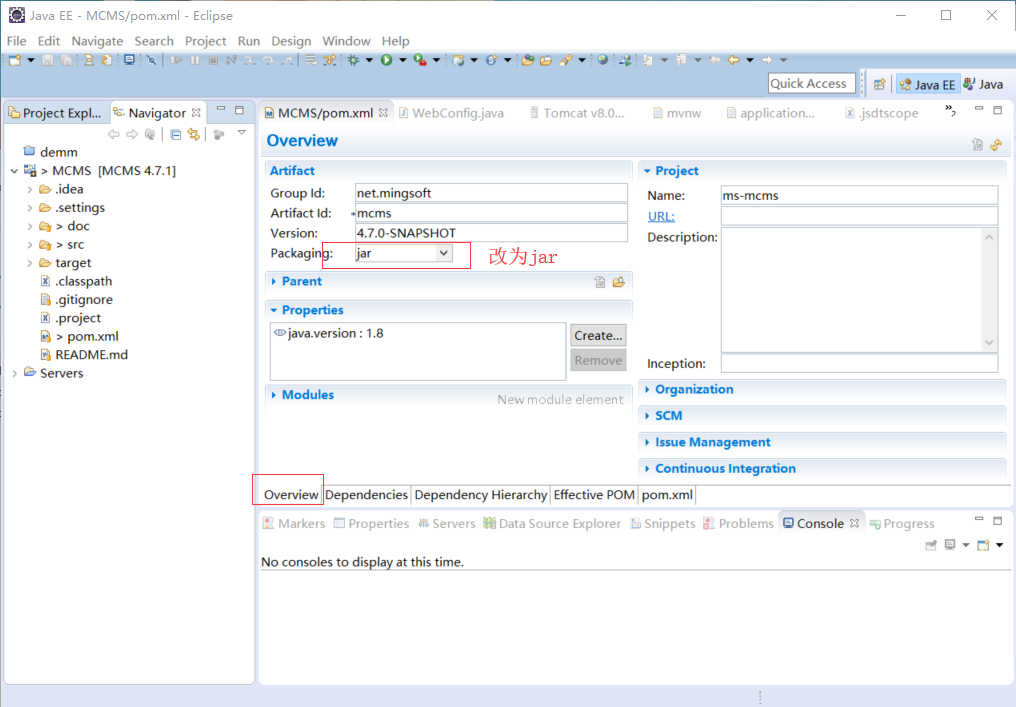Switch to the Dependency Hierarchy tab
1016x707 pixels.
coord(481,495)
